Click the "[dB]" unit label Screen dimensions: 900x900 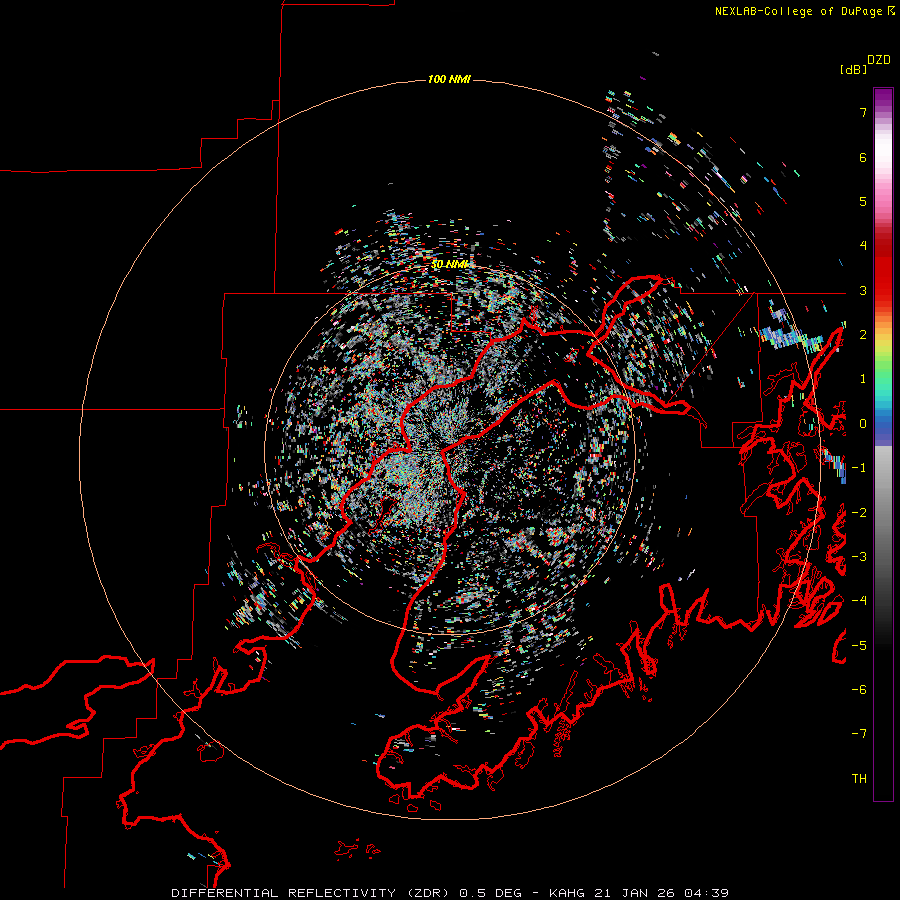point(853,69)
